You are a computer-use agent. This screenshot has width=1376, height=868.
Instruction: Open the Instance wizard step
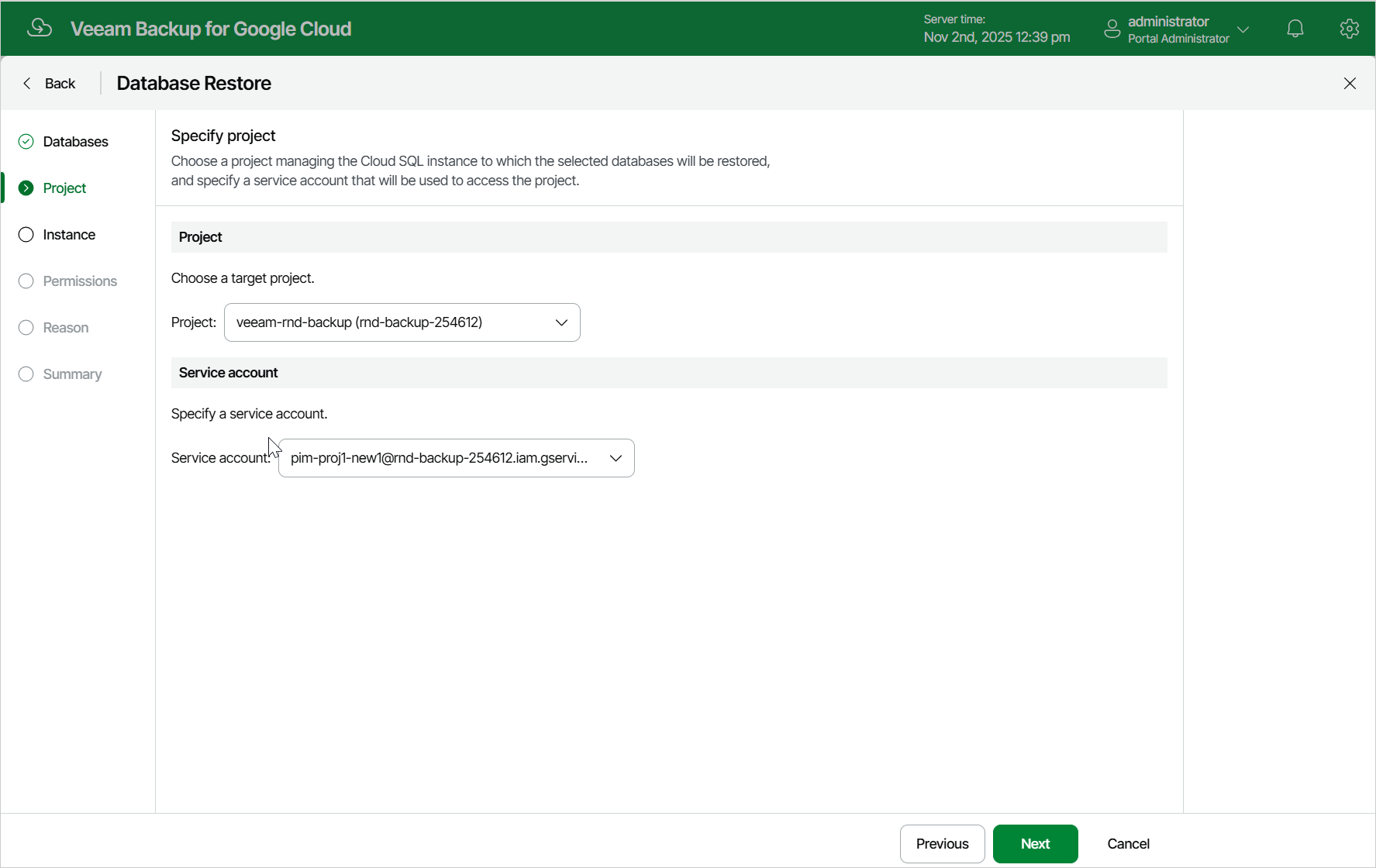pyautogui.click(x=69, y=235)
